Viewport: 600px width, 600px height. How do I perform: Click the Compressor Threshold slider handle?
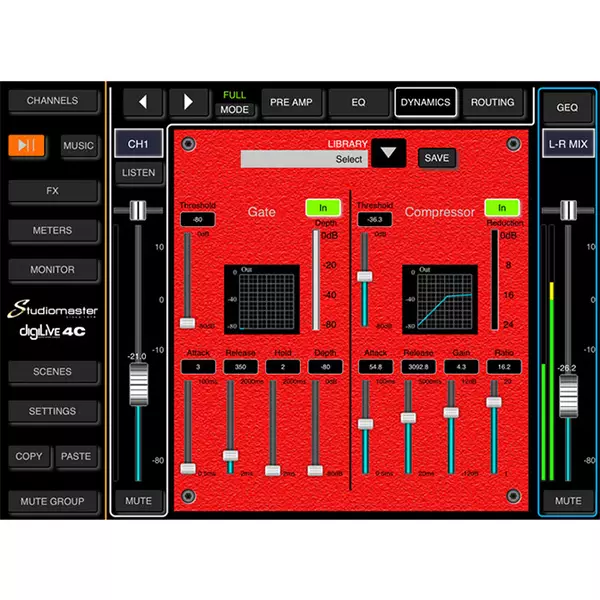[x=365, y=276]
